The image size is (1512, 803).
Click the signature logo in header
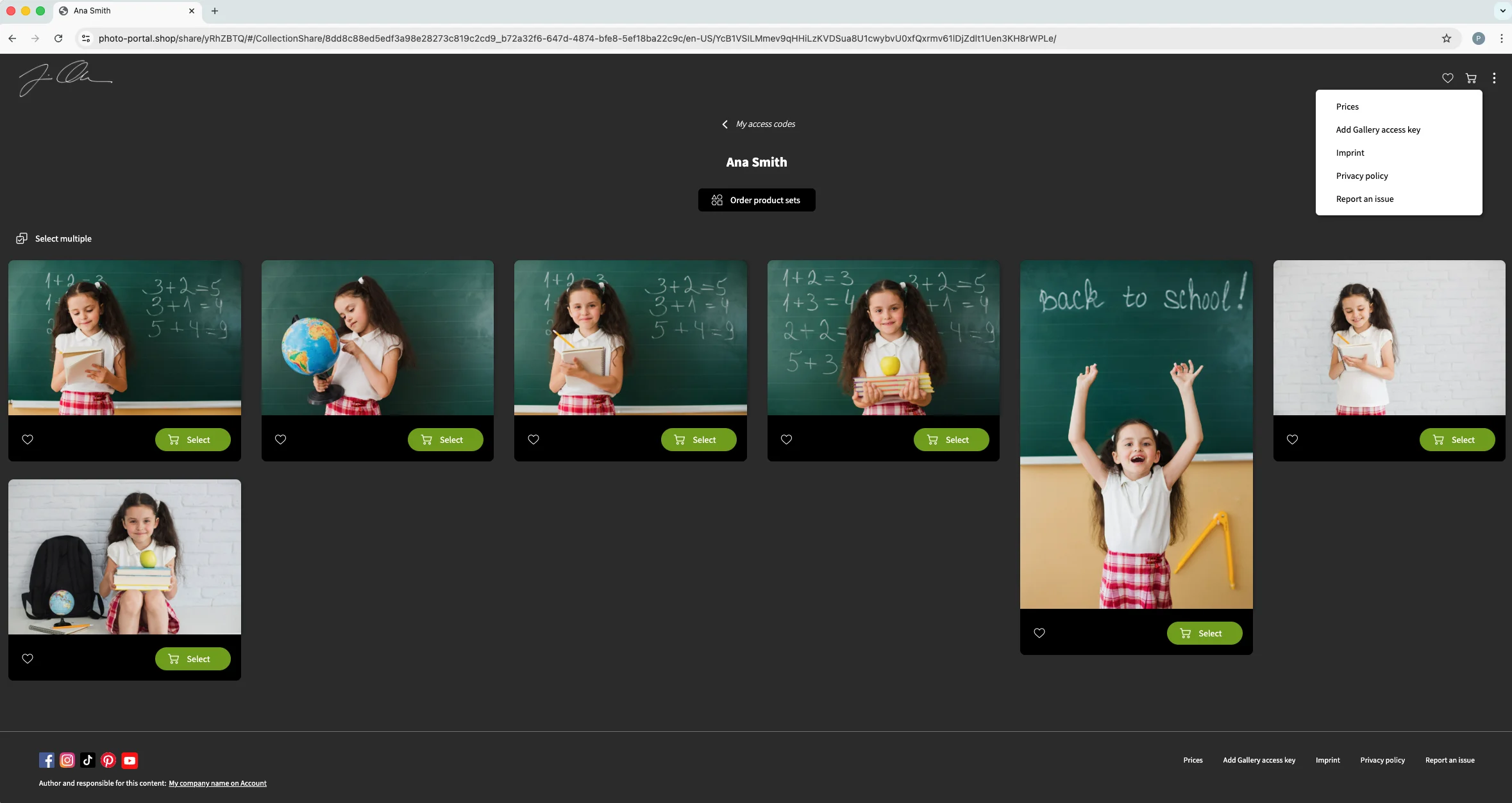click(65, 78)
